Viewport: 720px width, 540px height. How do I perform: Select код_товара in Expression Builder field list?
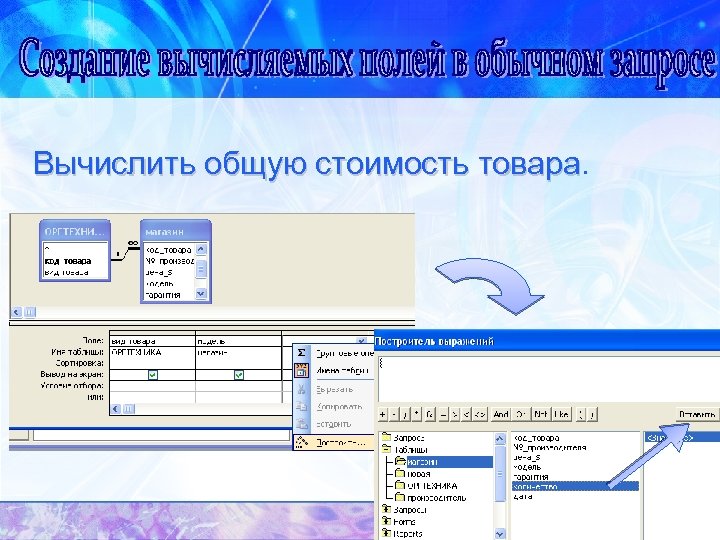tap(536, 438)
